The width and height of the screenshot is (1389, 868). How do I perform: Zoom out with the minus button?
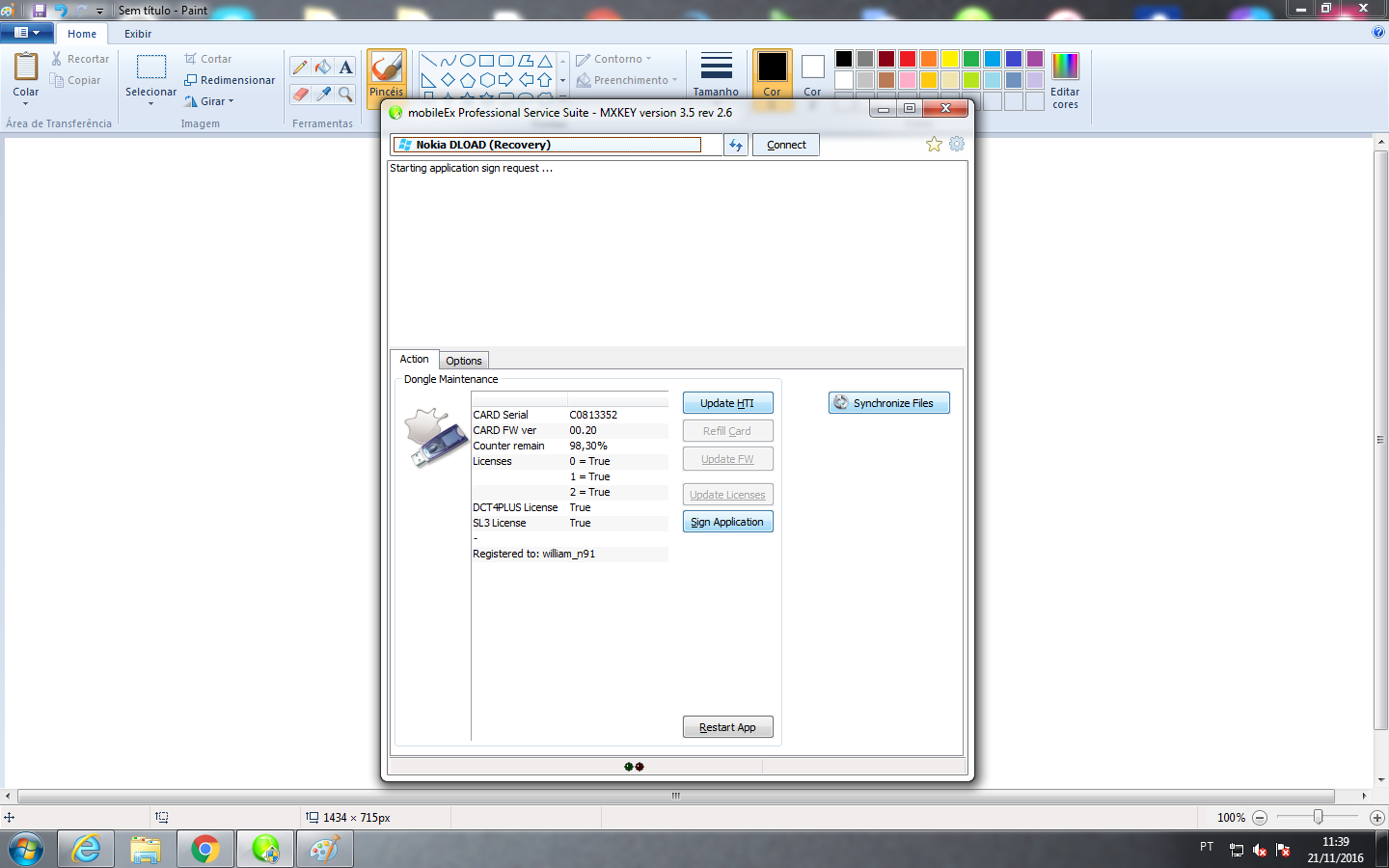(x=1260, y=818)
